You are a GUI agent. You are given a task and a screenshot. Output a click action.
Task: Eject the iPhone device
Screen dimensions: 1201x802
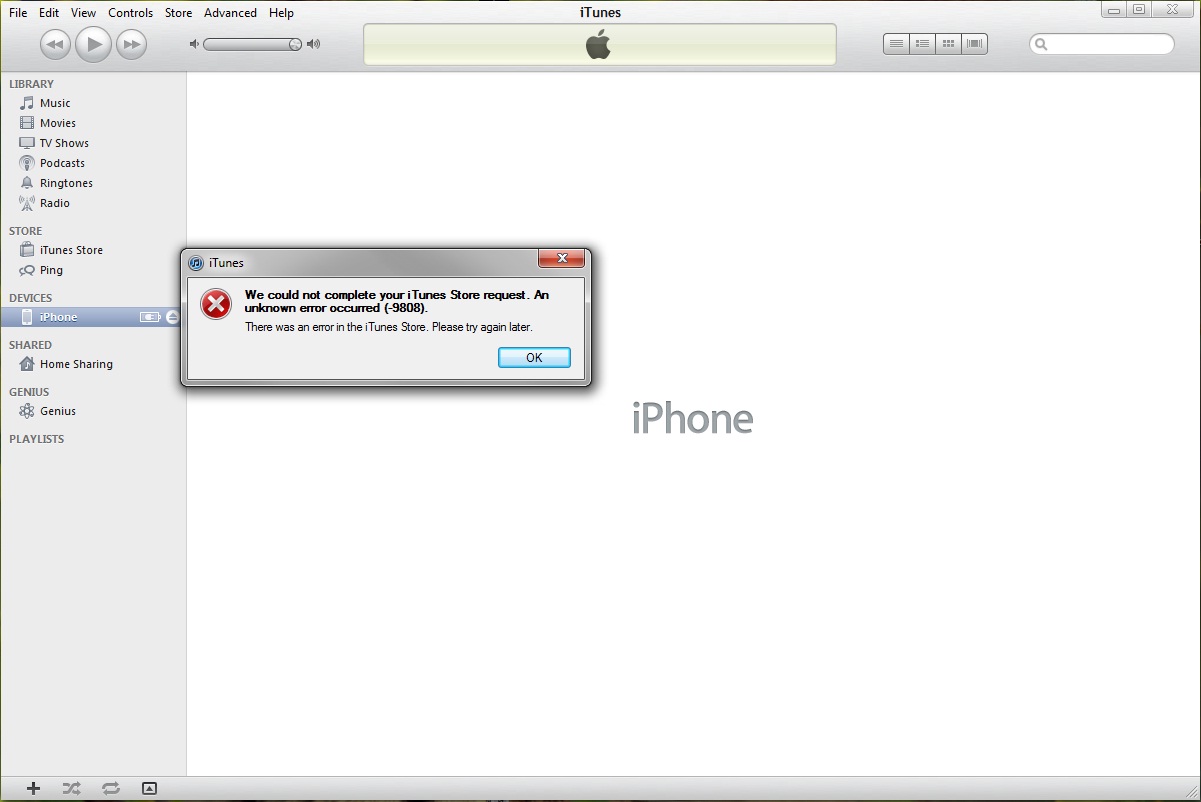coord(172,317)
